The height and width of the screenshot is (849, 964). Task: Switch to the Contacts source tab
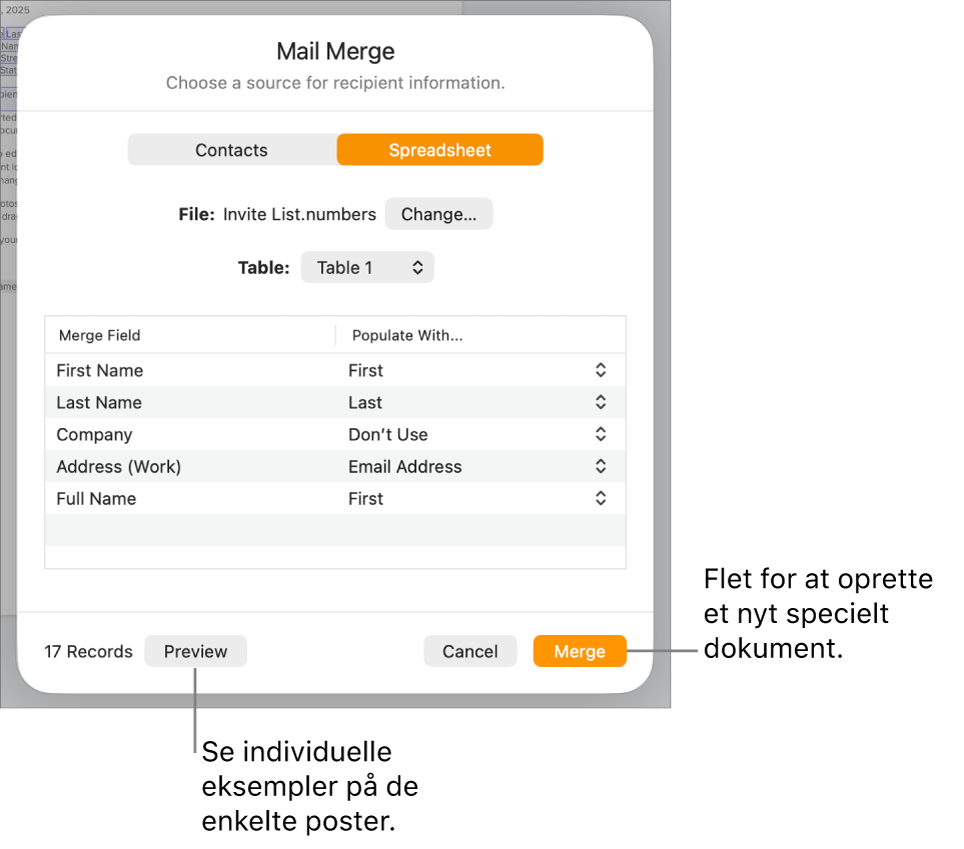[x=232, y=150]
